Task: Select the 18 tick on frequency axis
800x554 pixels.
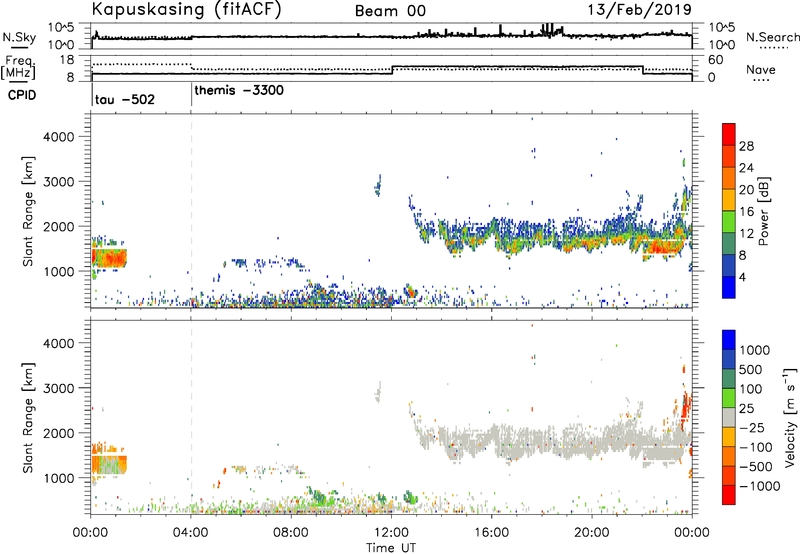Action: [66, 60]
